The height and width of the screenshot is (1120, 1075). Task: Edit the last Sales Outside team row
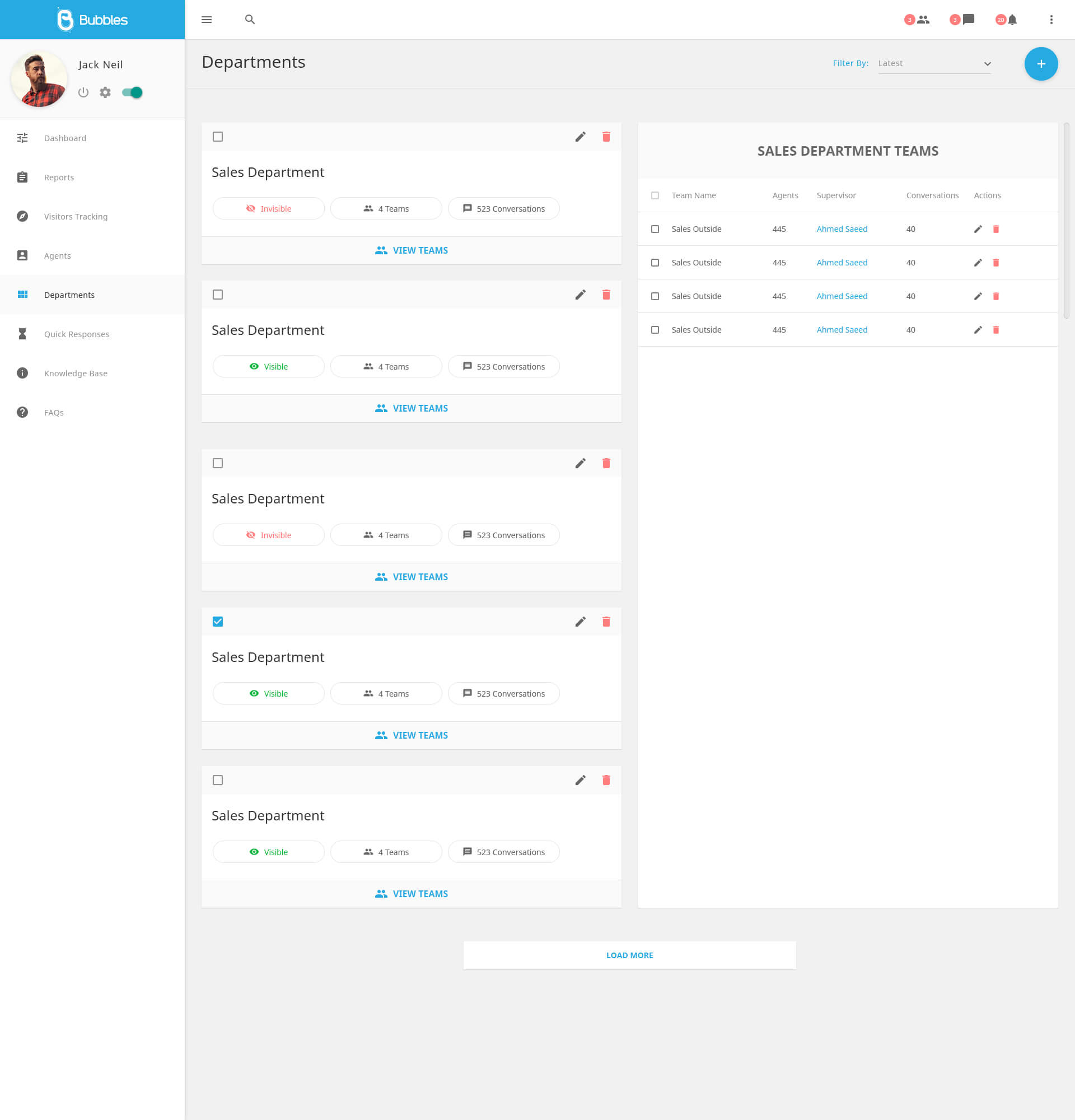point(978,330)
